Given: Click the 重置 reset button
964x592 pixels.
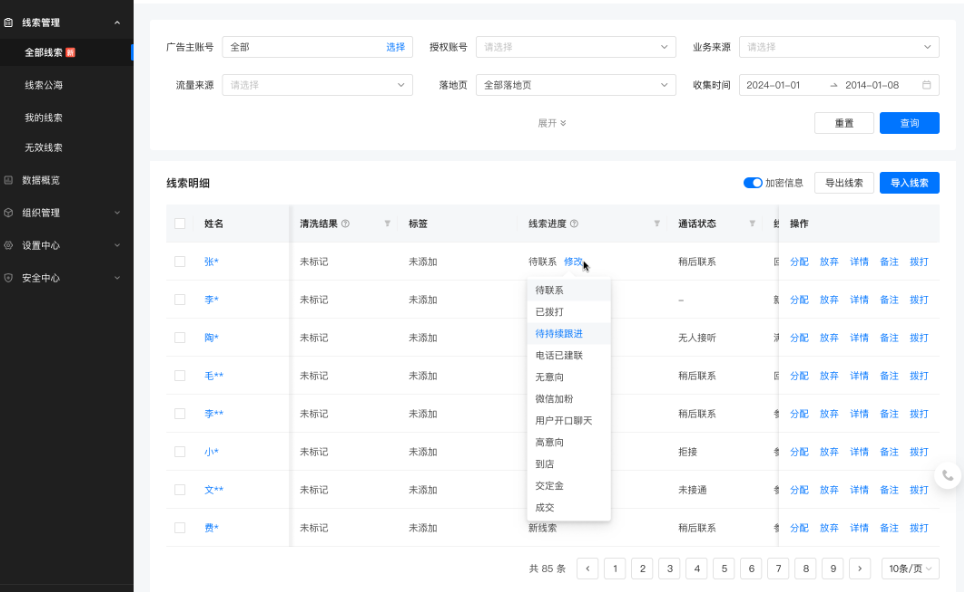Looking at the screenshot, I should click(844, 123).
